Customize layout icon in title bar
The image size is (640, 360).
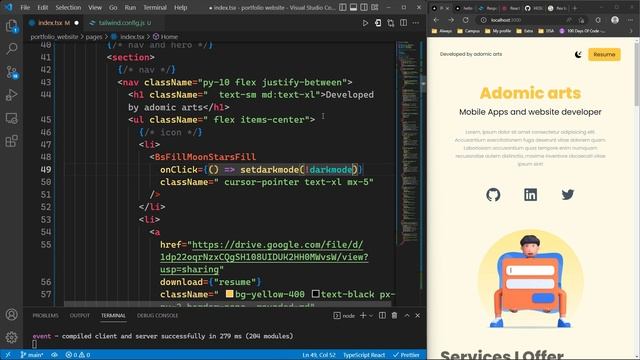(x=375, y=7)
